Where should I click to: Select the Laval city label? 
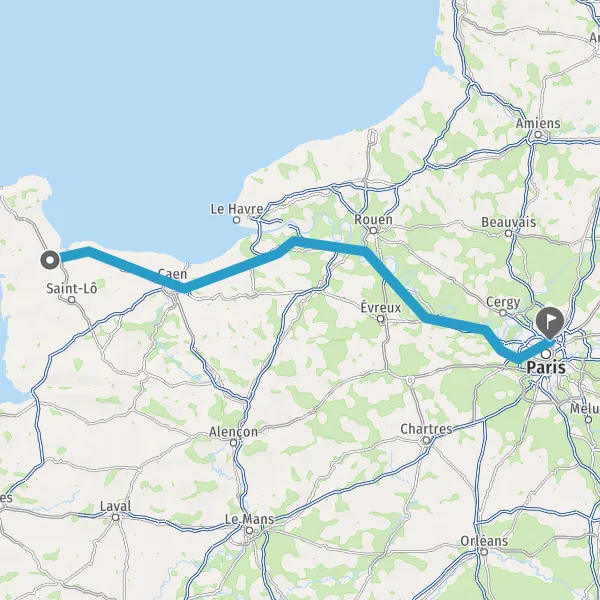coord(116,506)
